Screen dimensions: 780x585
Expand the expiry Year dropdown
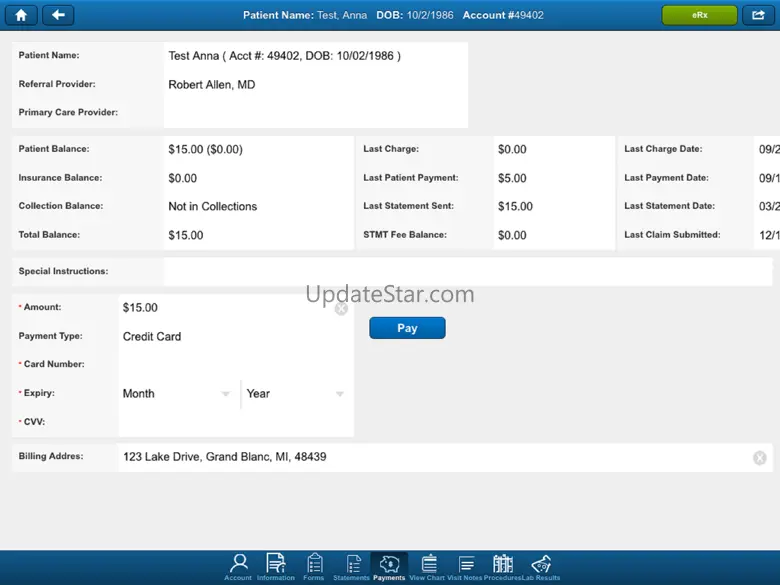295,394
